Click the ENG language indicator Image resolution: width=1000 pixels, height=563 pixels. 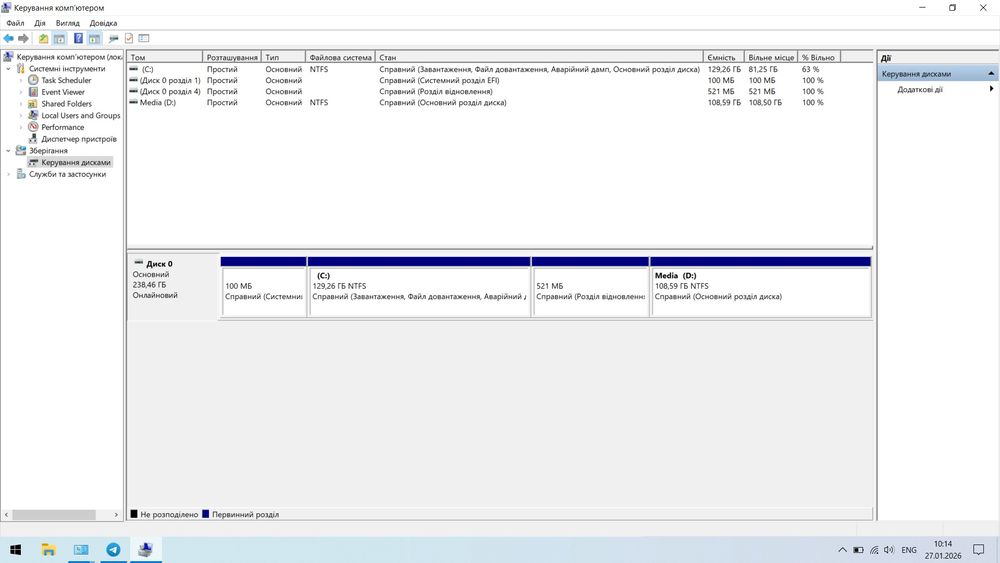click(x=909, y=550)
